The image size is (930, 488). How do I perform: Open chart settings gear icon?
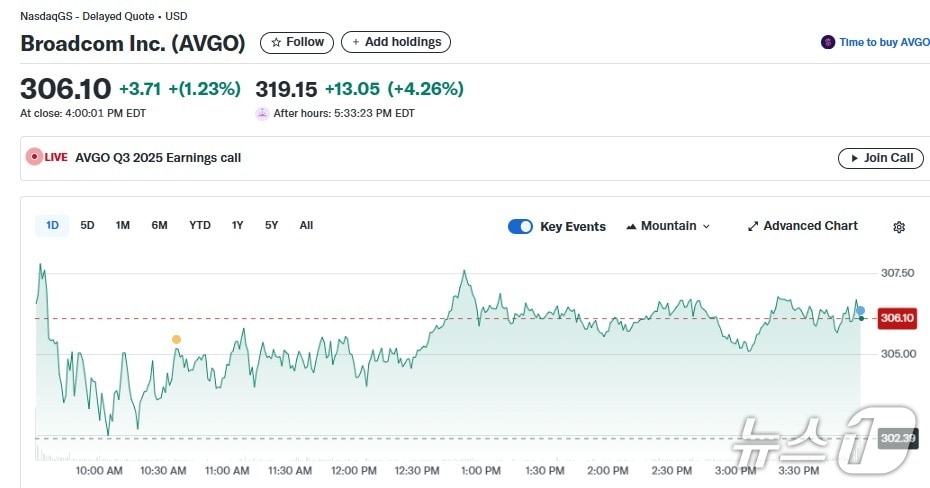[x=898, y=227]
